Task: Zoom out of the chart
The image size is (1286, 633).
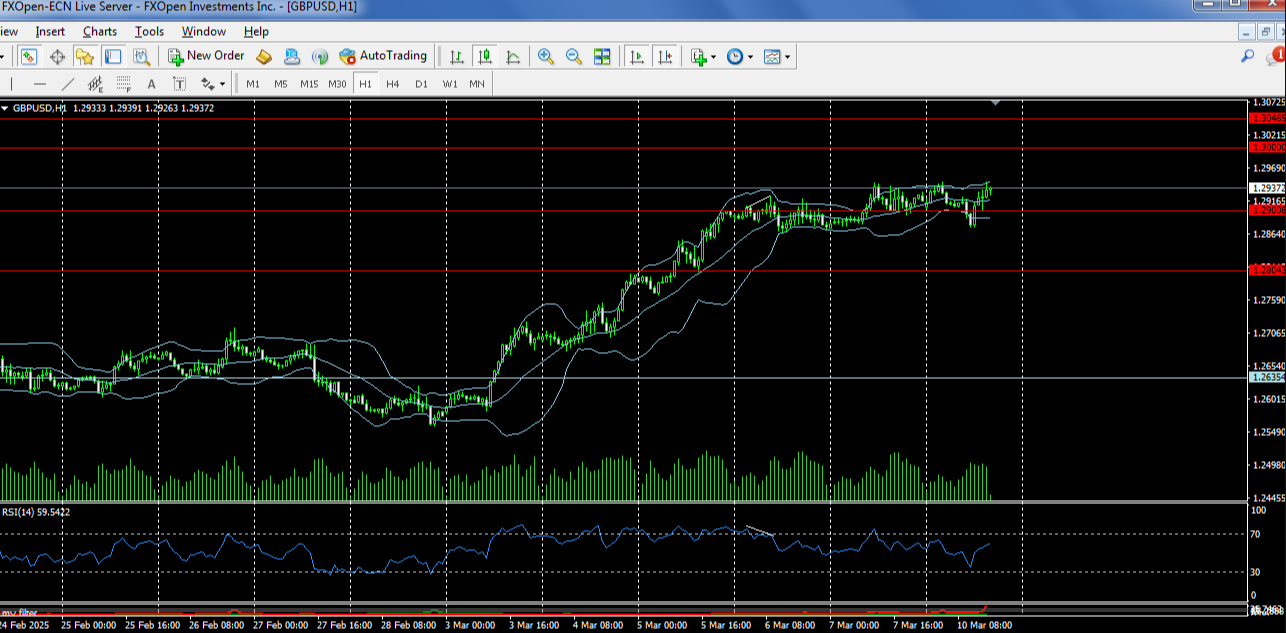Action: pos(574,57)
